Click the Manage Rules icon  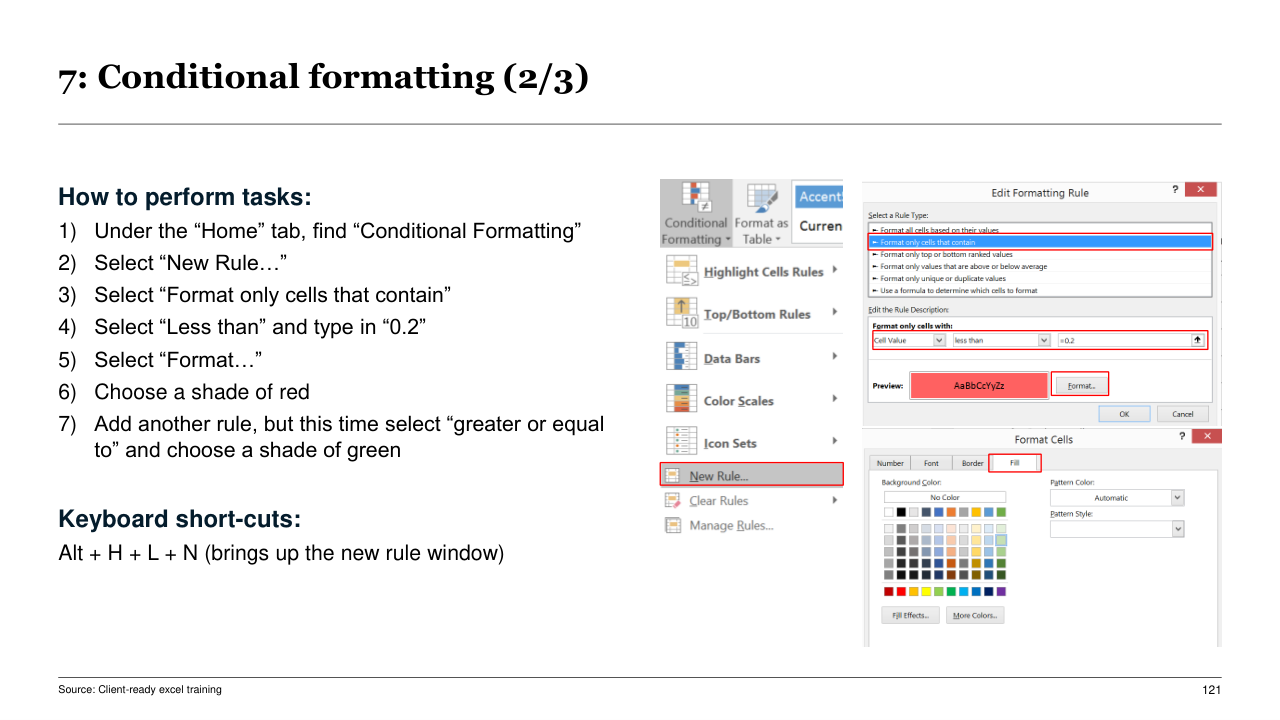coord(673,526)
